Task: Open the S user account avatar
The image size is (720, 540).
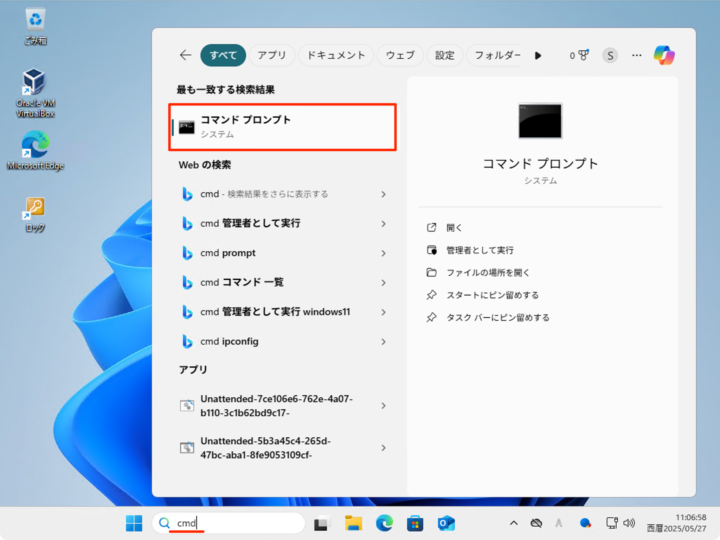Action: pos(610,56)
